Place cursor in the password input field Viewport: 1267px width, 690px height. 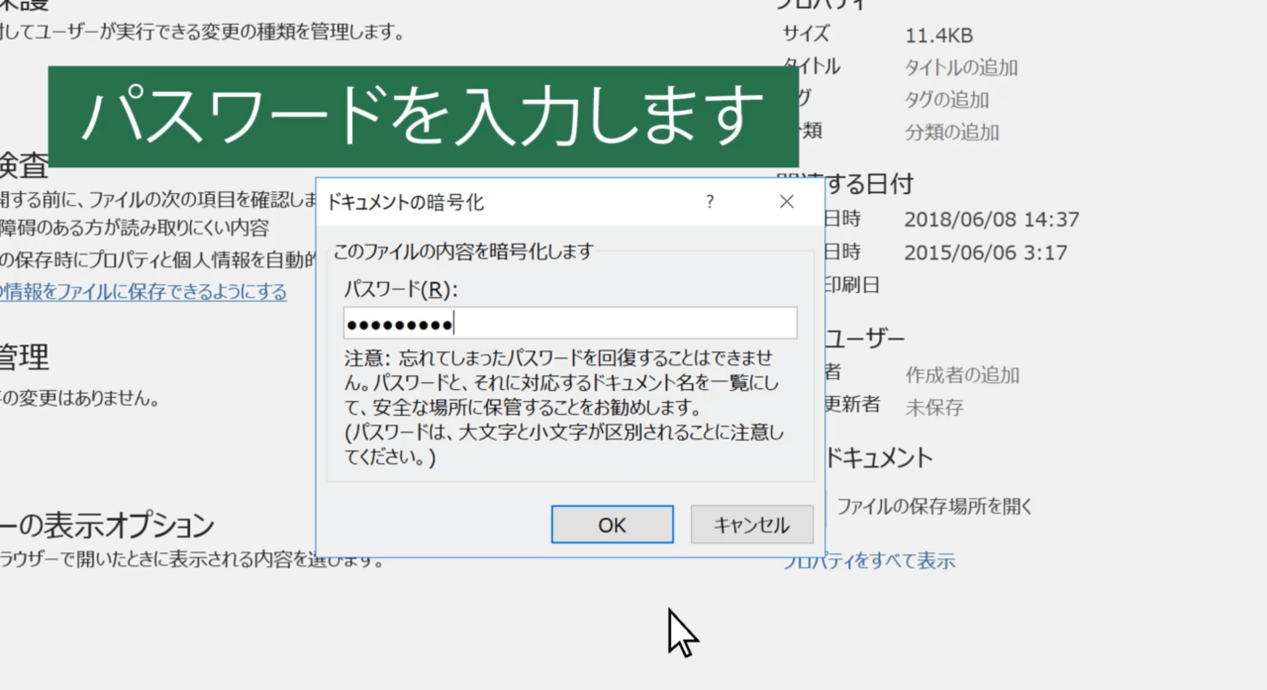(x=570, y=322)
